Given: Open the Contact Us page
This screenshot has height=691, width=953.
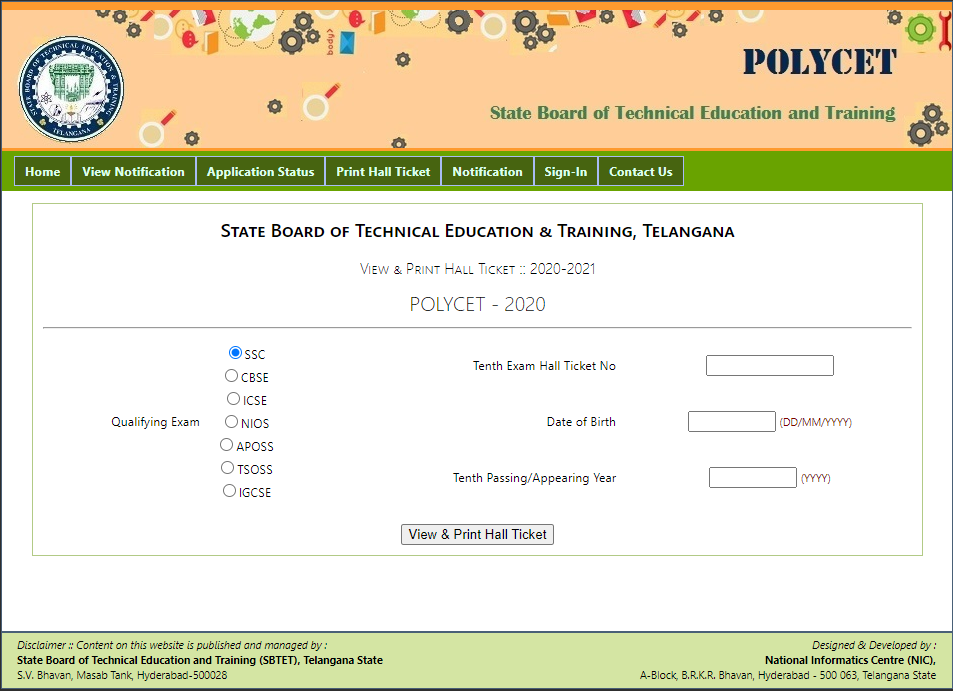Looking at the screenshot, I should [x=641, y=171].
